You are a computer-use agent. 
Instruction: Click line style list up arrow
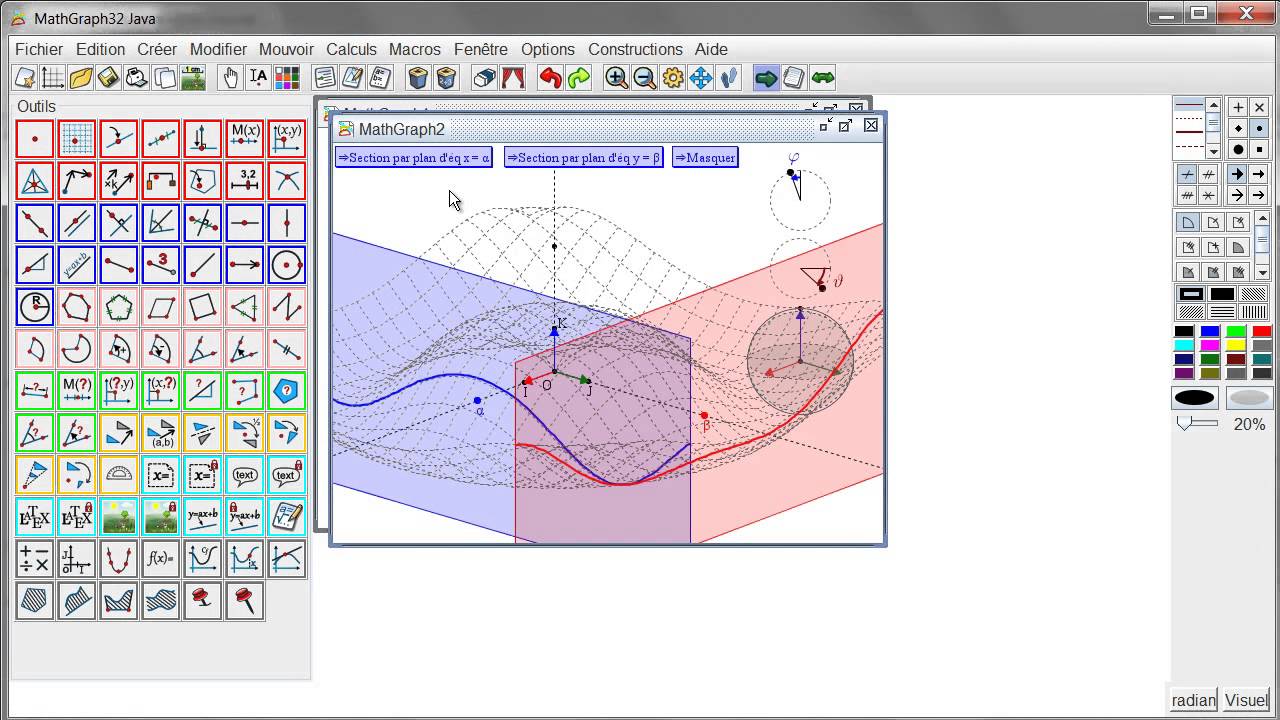[1214, 104]
